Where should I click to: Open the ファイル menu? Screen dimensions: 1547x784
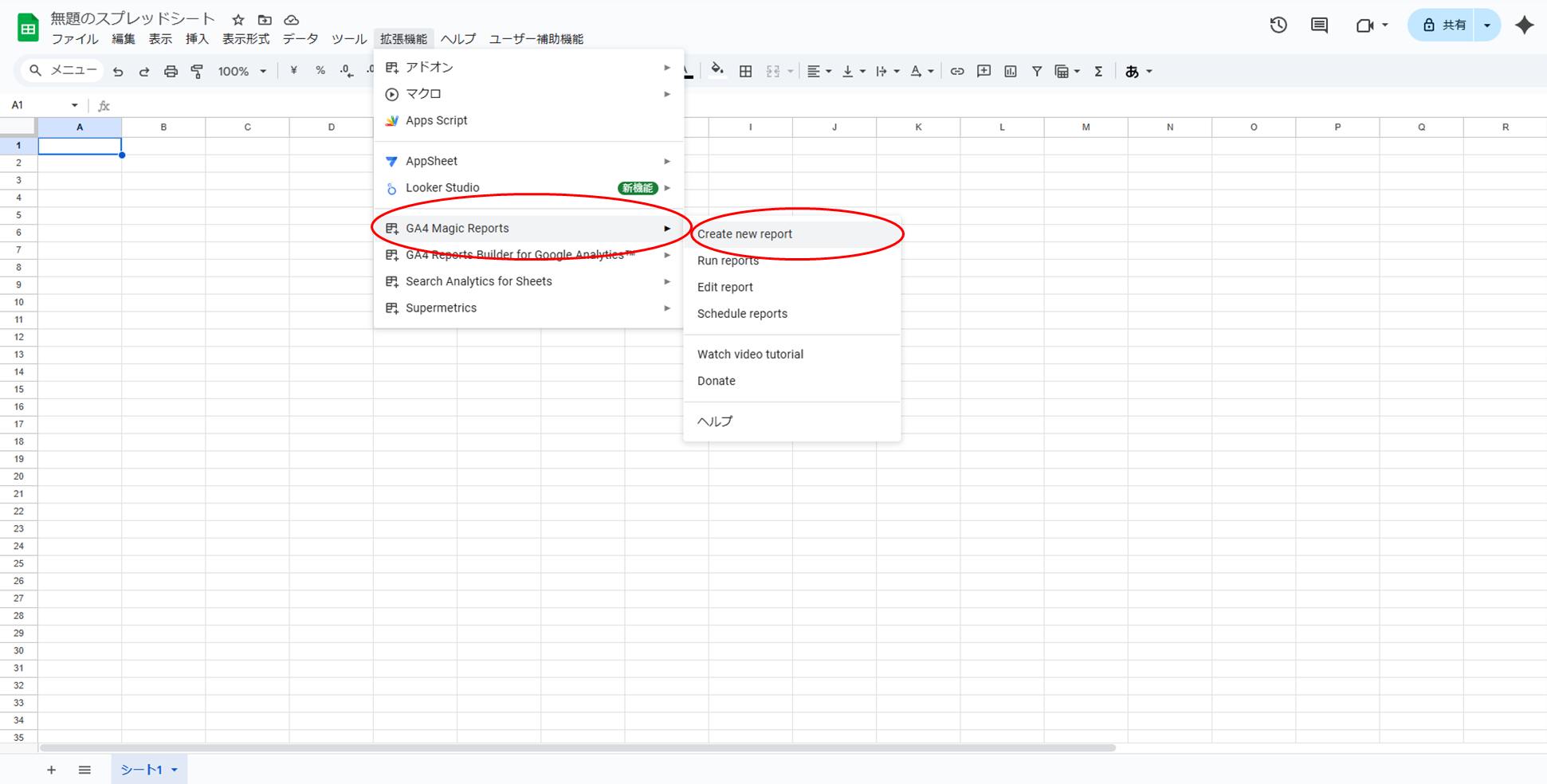coord(75,39)
